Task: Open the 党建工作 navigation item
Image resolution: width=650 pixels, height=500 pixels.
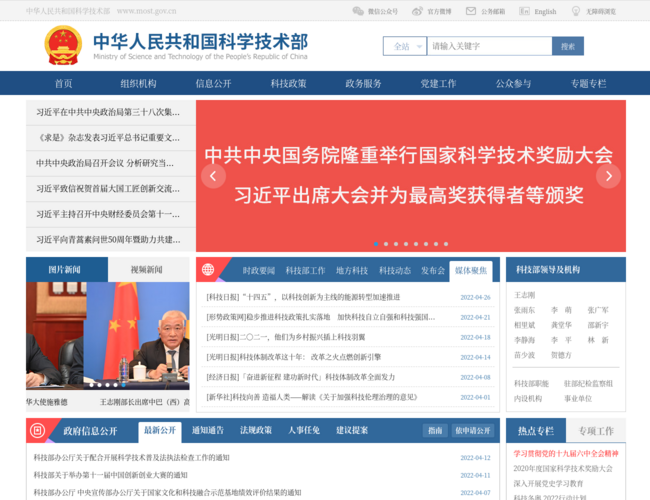Action: click(439, 83)
